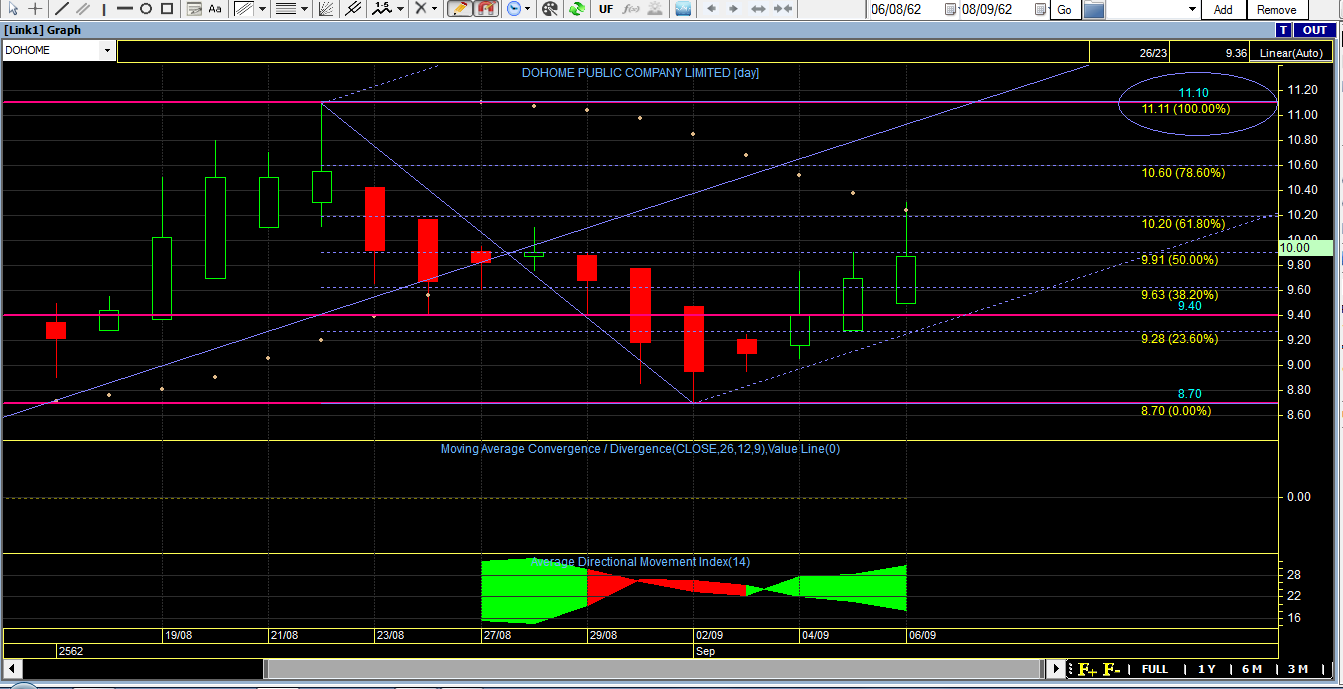Viewport: 1343px width, 689px height.
Task: Click the Linear(Auto) scale button
Action: click(x=1293, y=53)
